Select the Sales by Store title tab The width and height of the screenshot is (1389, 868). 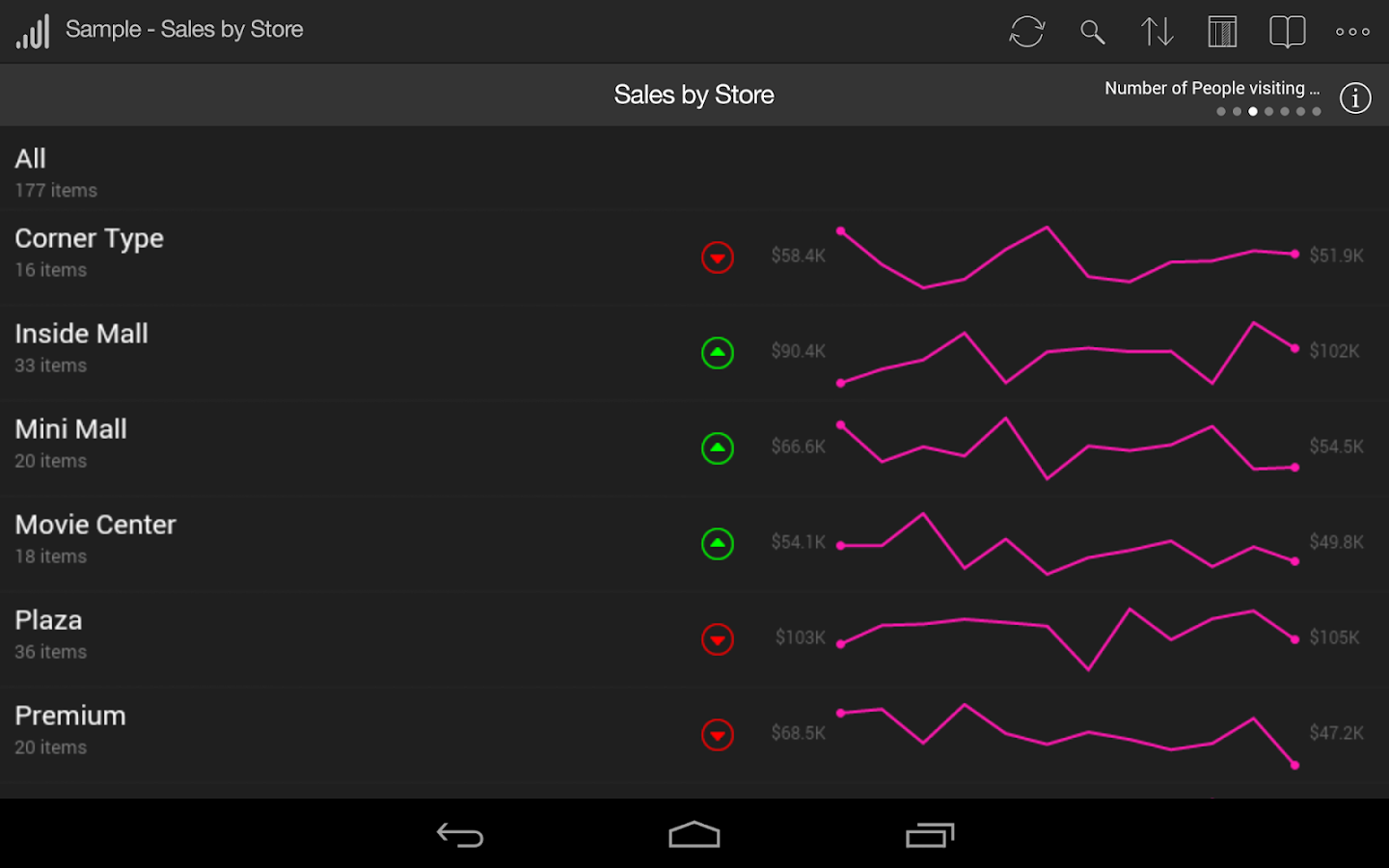[x=694, y=95]
